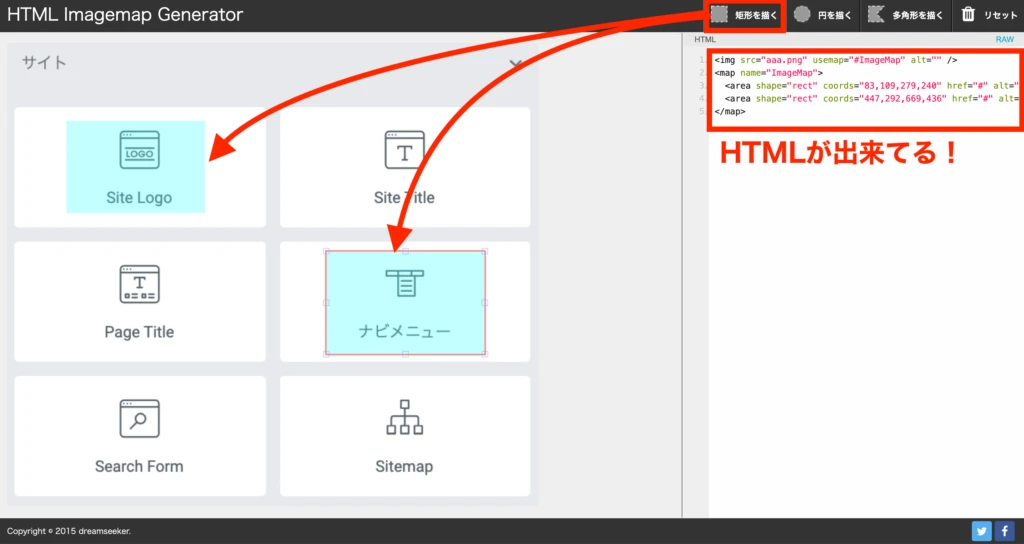Viewport: 1024px width, 544px height.
Task: Click the HTML Imagemap Generator title
Action: click(x=125, y=14)
